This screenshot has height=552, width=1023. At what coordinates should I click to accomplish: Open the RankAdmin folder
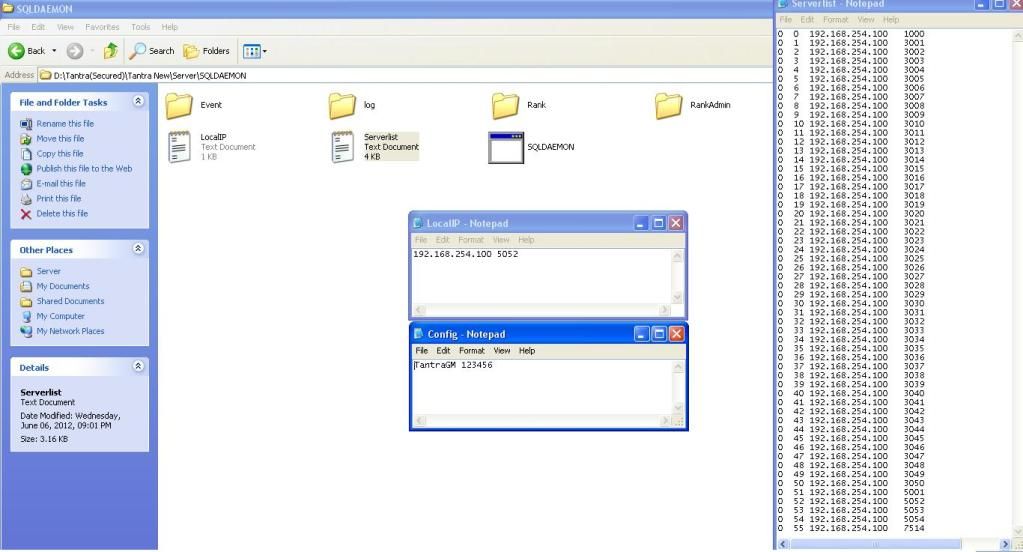[669, 105]
